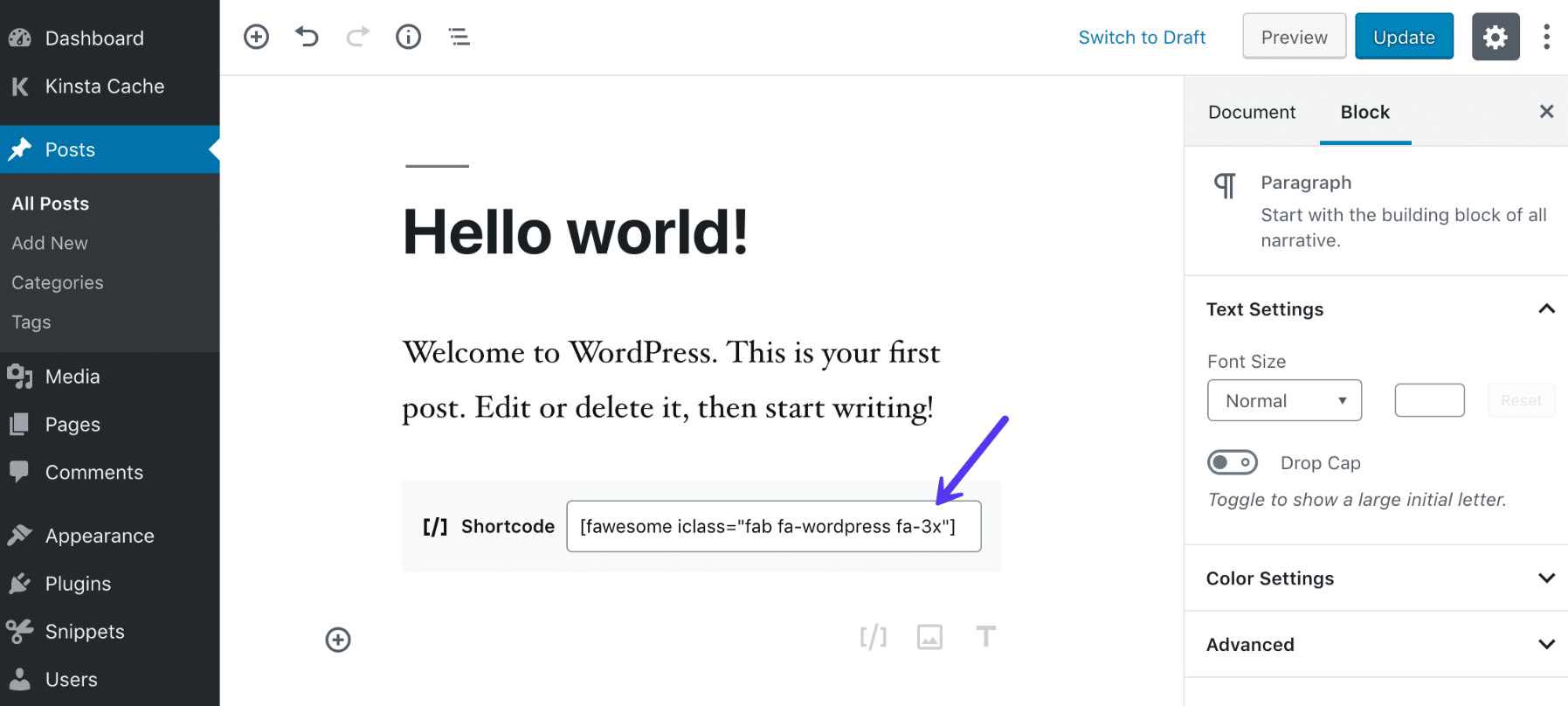The width and height of the screenshot is (1568, 706).
Task: Click the Redo arrow in the editor toolbar
Action: [357, 36]
